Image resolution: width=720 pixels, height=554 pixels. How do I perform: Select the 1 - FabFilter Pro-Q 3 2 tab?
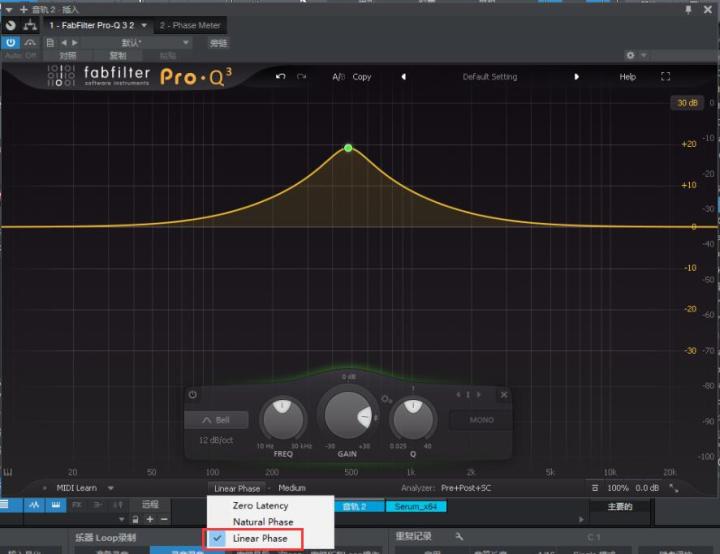[x=92, y=25]
